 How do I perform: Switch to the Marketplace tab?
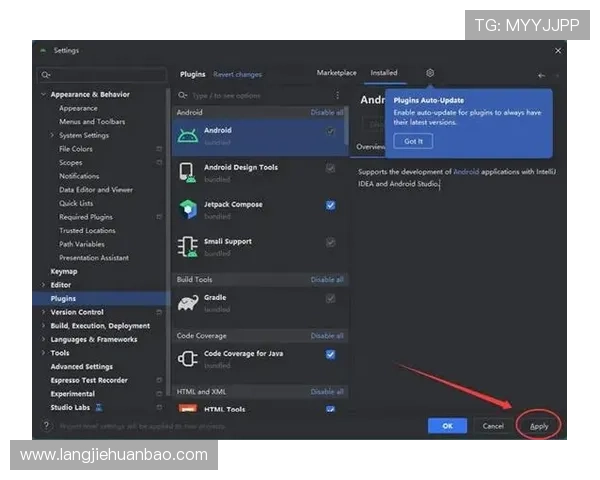pos(336,73)
